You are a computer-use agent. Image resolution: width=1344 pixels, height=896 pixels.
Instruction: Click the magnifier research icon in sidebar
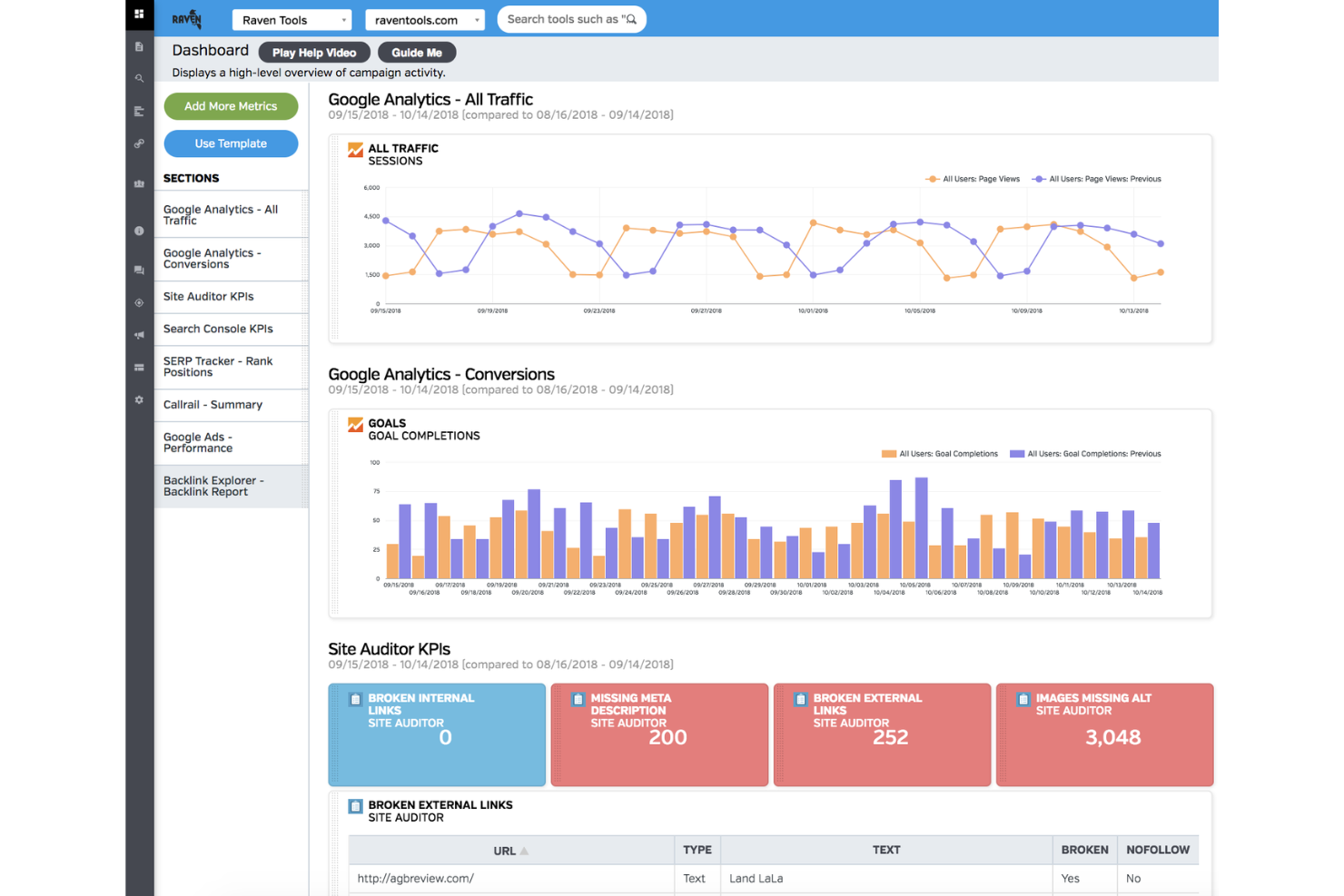pos(139,78)
